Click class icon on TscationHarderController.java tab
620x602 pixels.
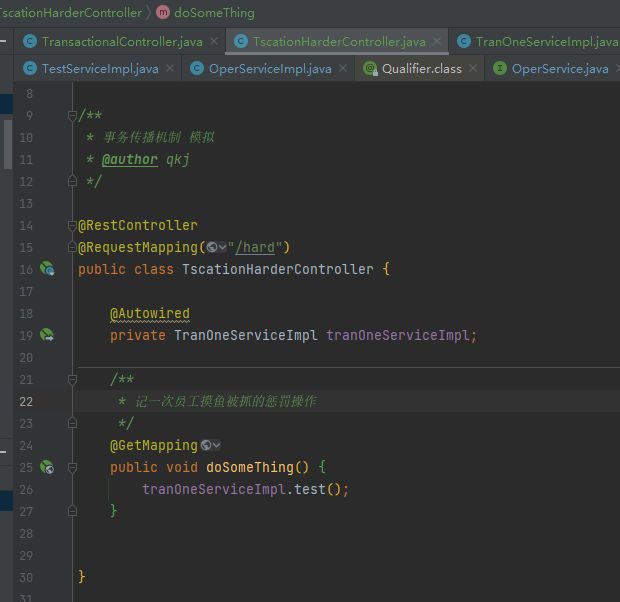241,41
